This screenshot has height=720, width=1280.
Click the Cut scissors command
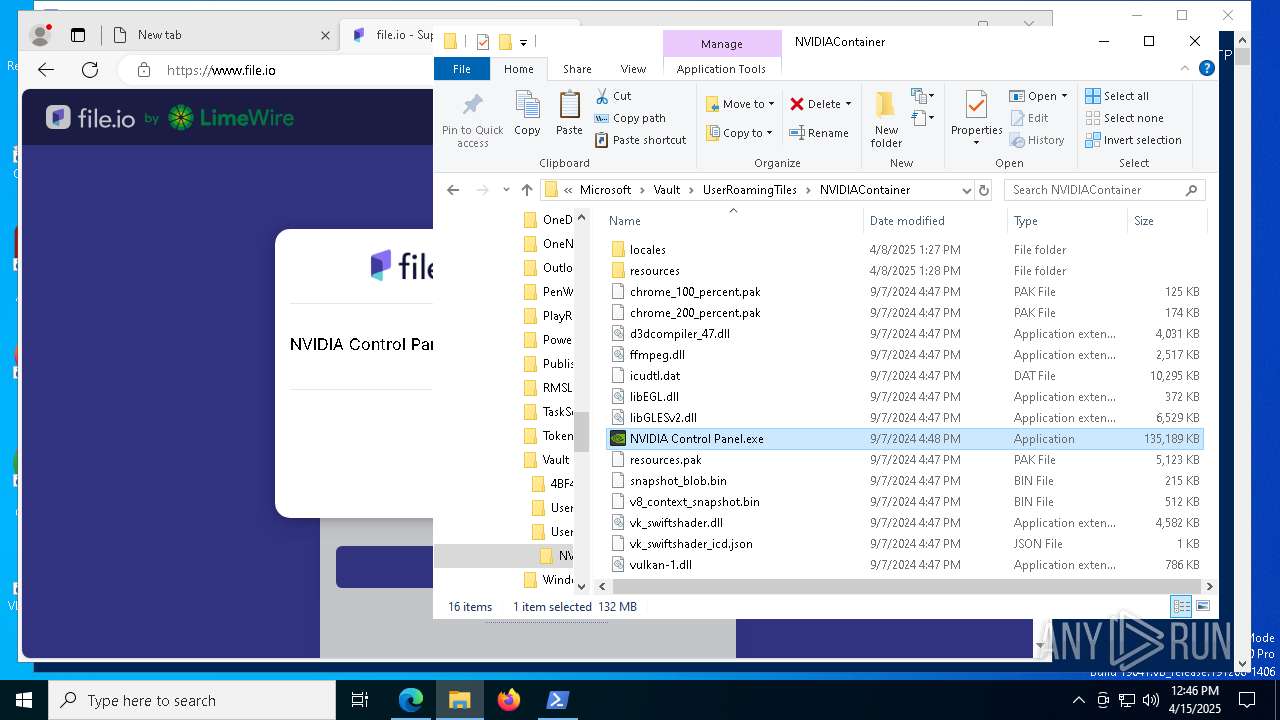coord(613,96)
